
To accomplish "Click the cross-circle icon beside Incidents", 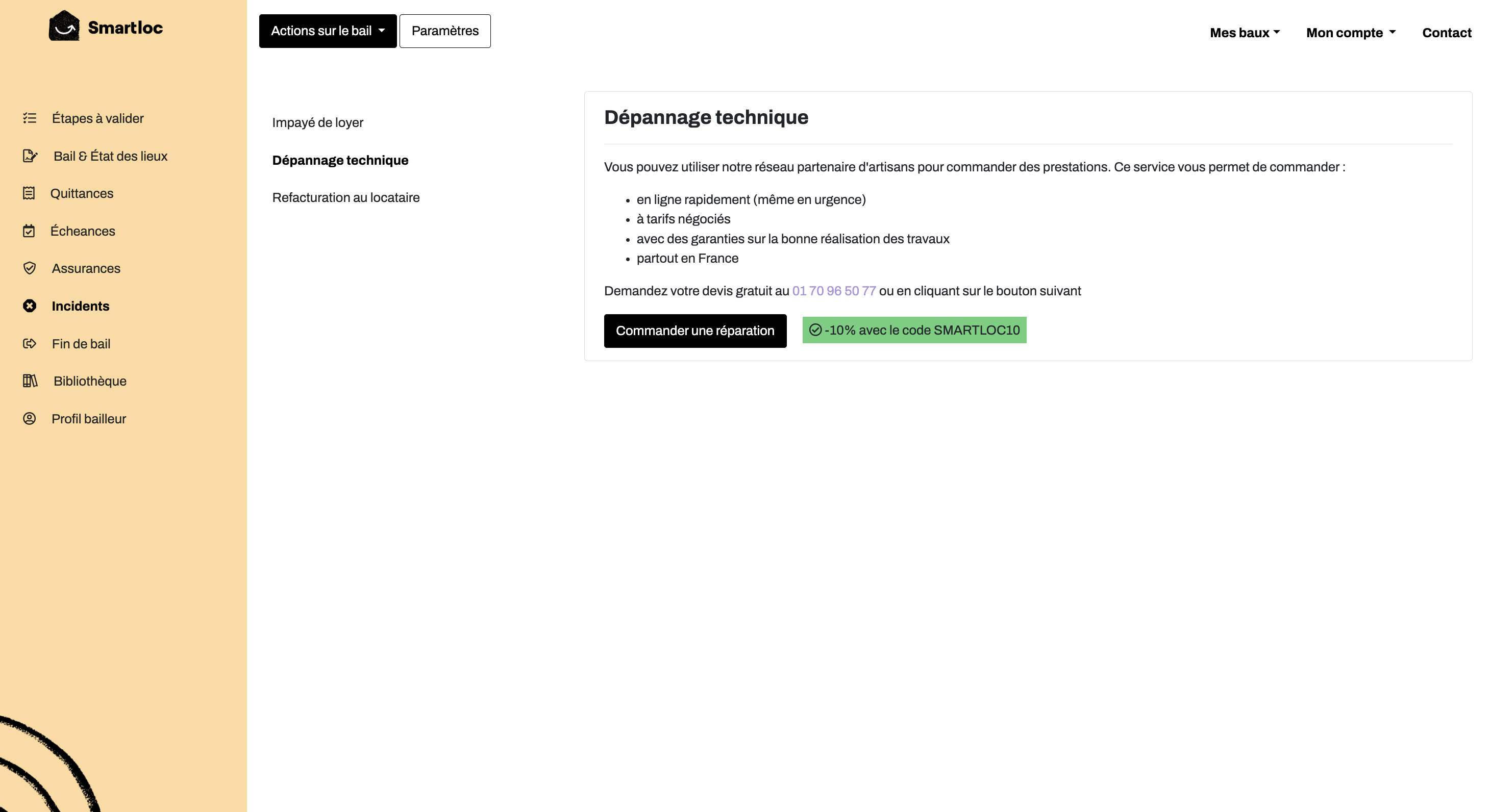I will [x=30, y=306].
